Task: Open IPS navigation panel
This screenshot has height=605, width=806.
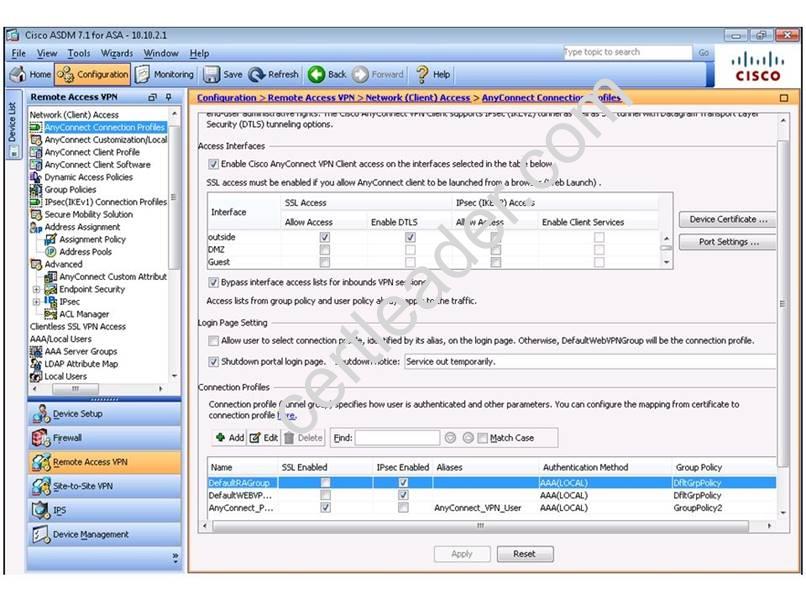Action: pos(104,510)
